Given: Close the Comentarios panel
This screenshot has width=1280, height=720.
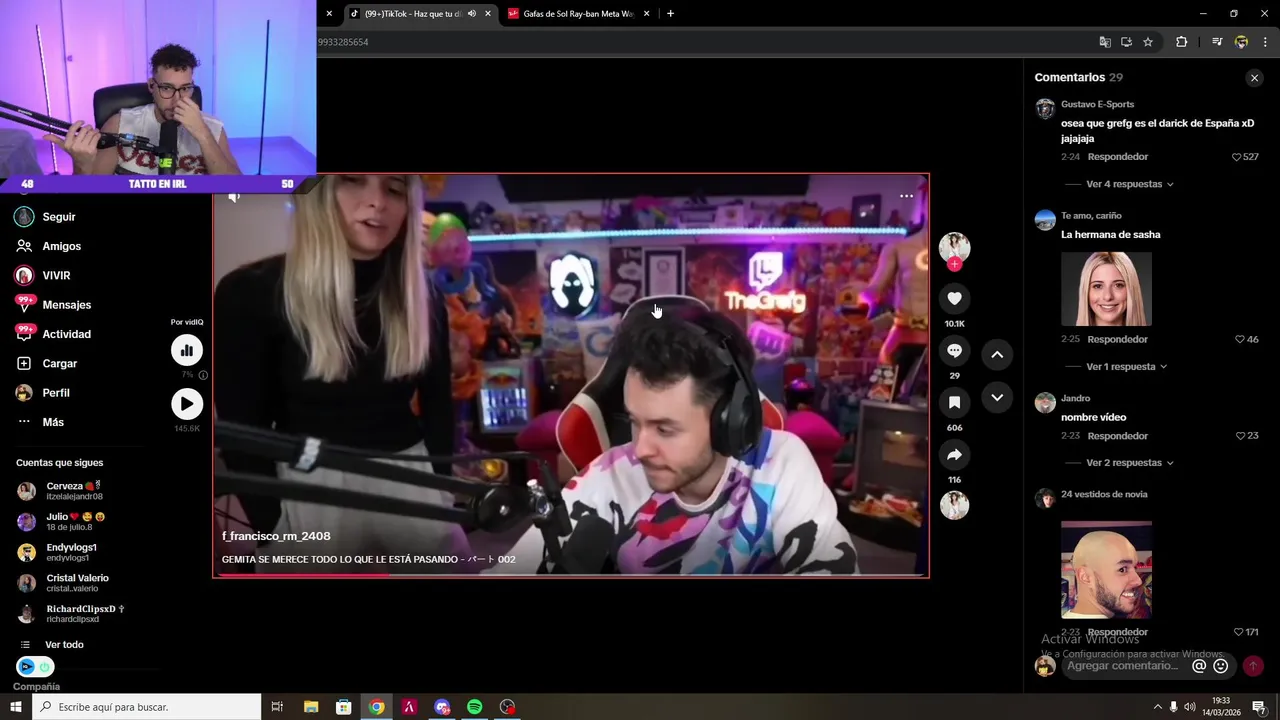Looking at the screenshot, I should click(x=1254, y=78).
